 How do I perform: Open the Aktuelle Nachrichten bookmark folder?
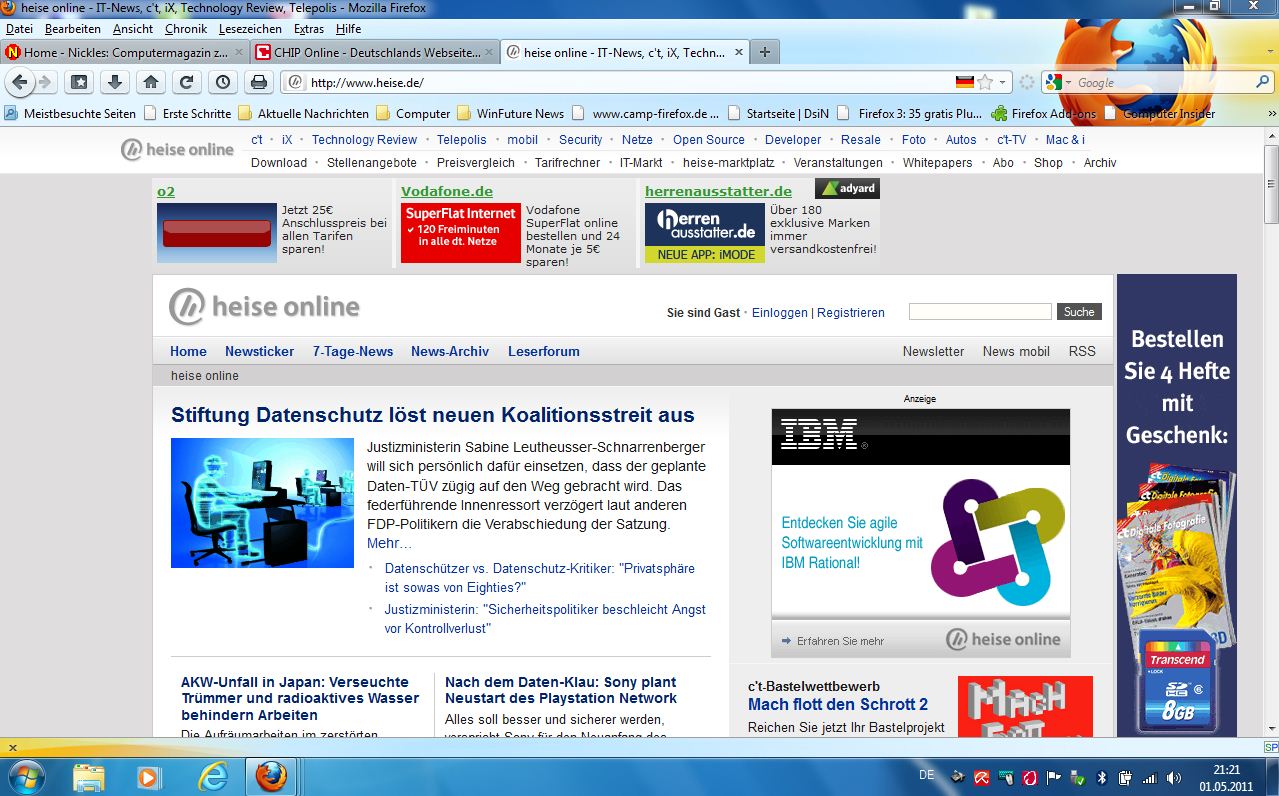pos(303,114)
